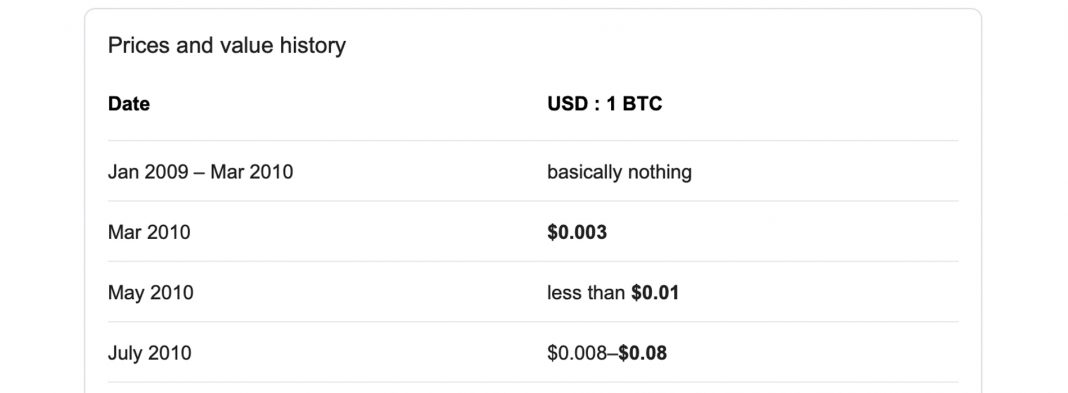
Task: Click the 'Prices and value history' heading
Action: pos(227,46)
